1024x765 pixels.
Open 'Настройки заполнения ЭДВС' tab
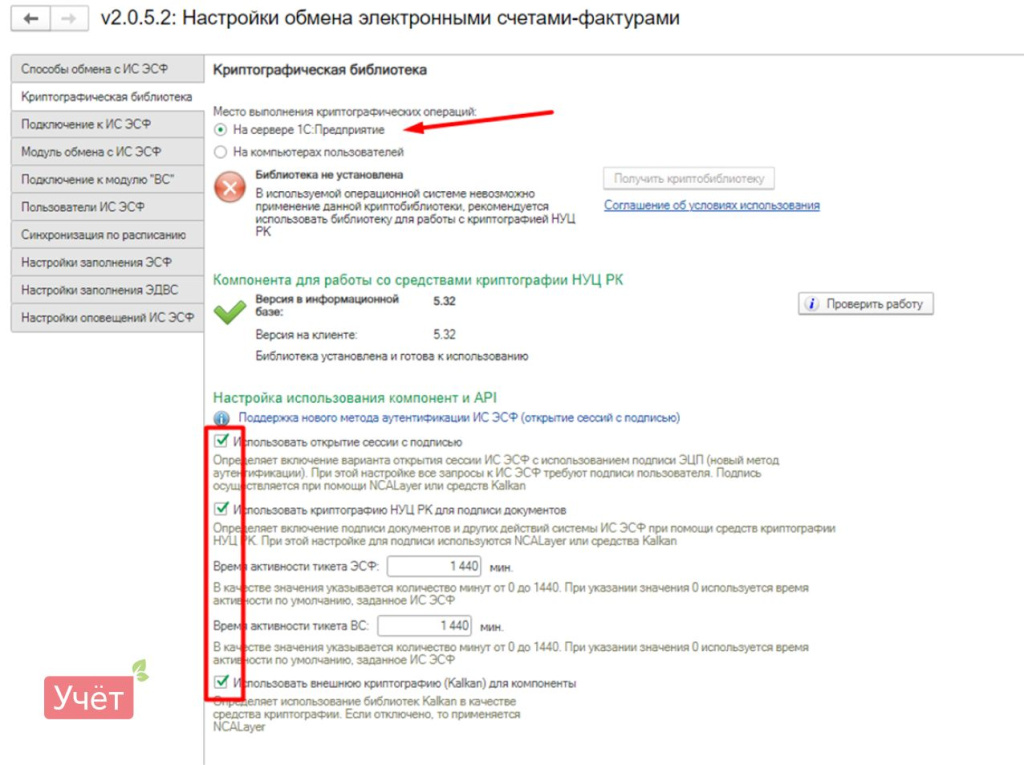click(x=108, y=289)
